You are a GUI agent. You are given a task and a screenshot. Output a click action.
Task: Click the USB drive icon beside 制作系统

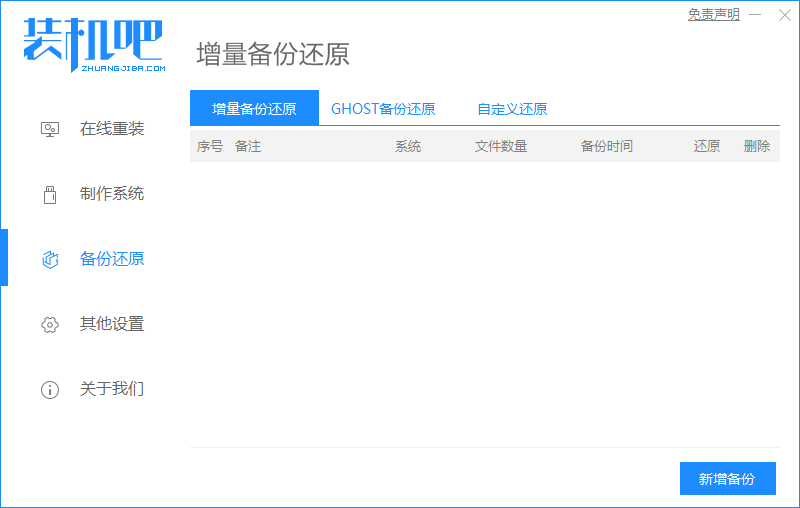(50, 194)
